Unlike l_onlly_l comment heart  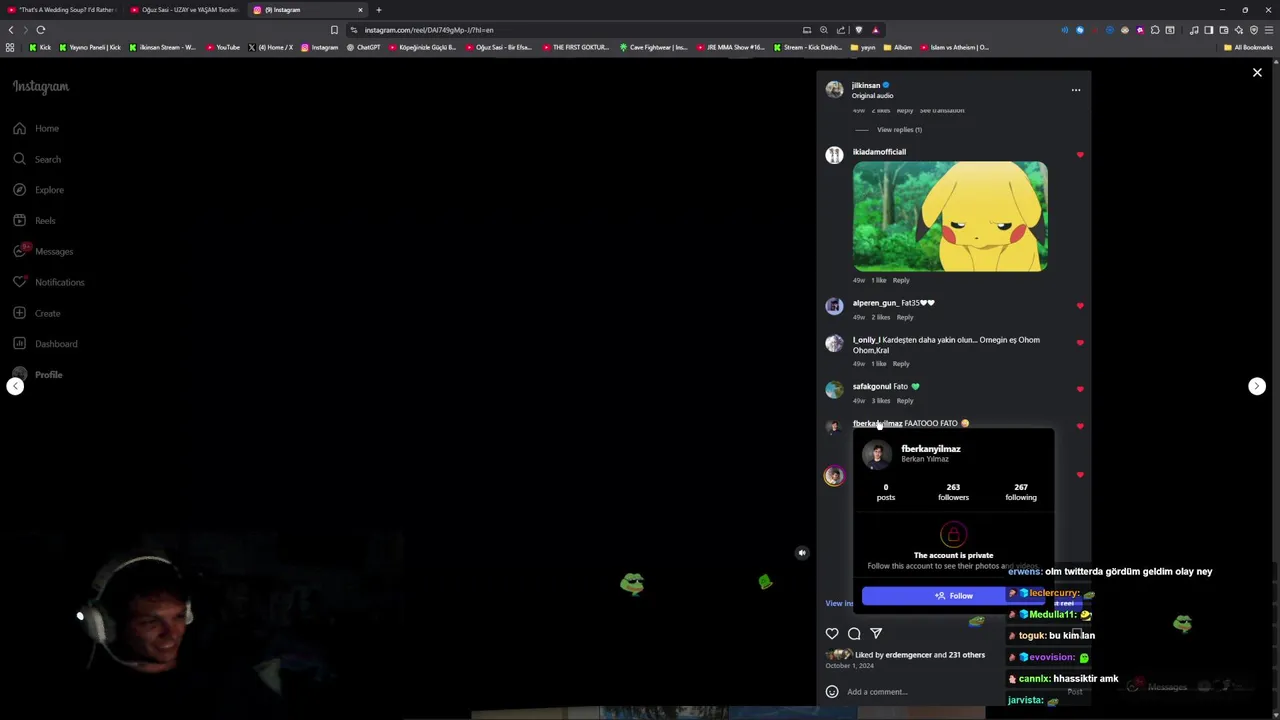point(1080,343)
